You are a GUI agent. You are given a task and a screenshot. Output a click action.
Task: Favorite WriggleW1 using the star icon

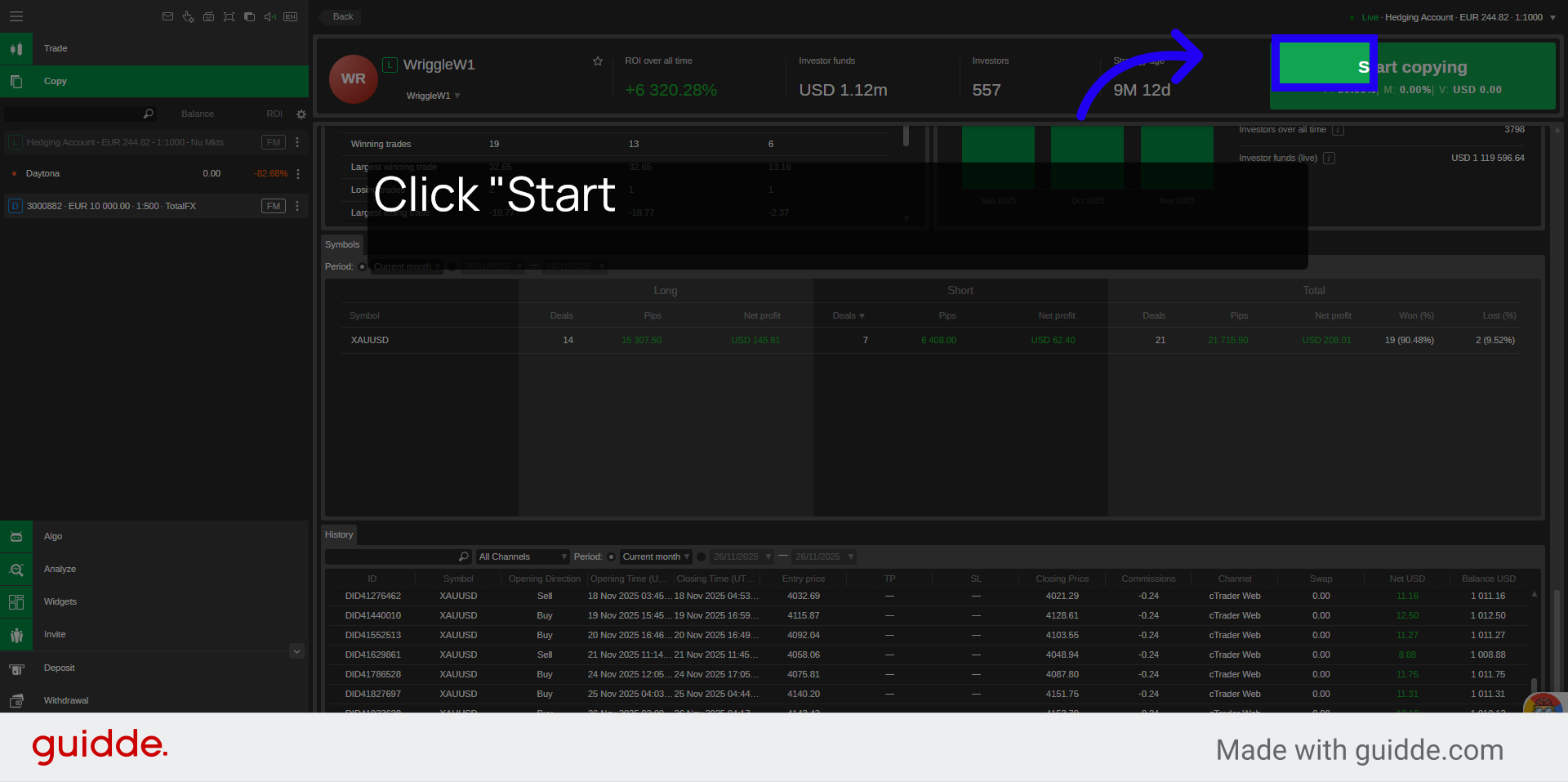[597, 60]
